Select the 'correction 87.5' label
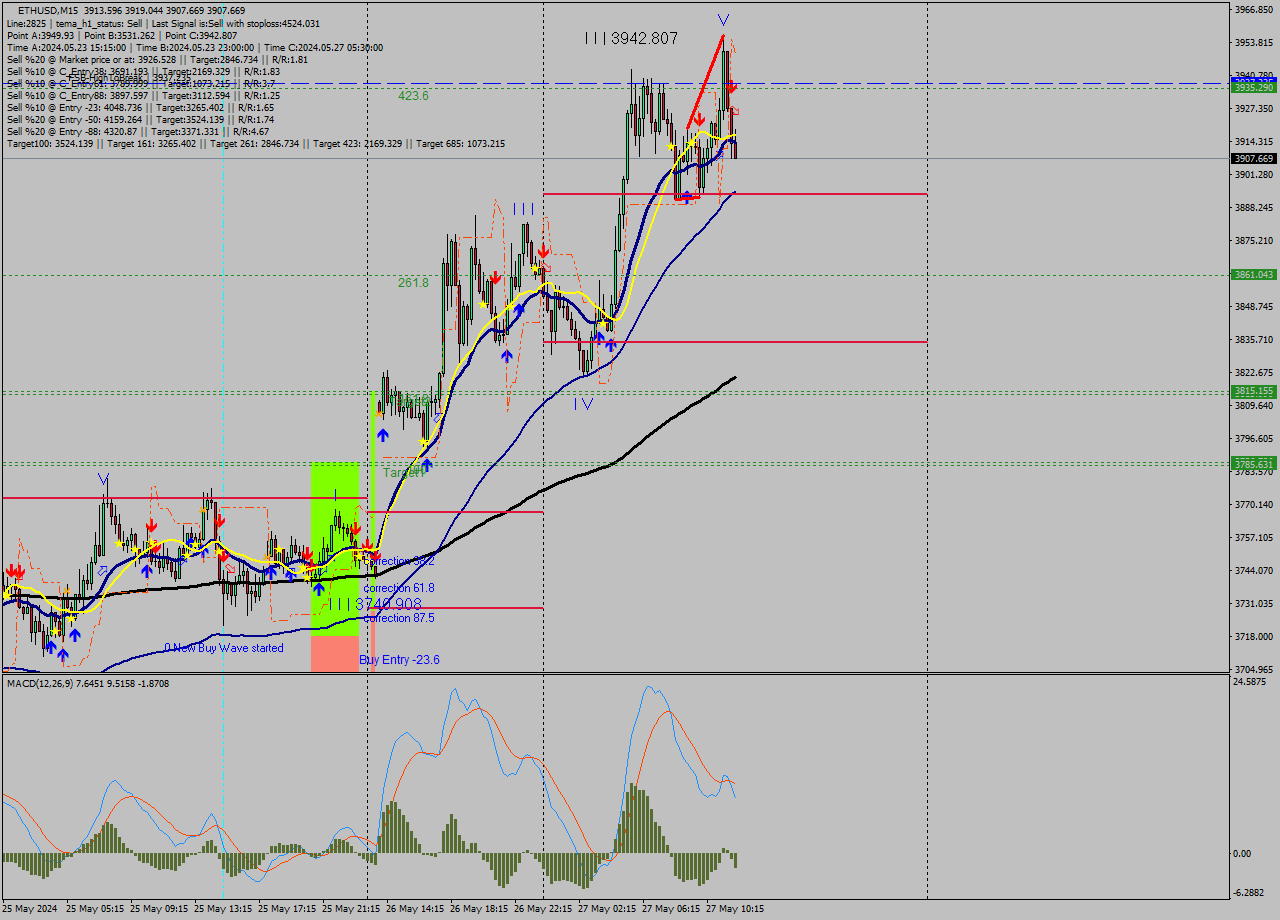 click(399, 618)
